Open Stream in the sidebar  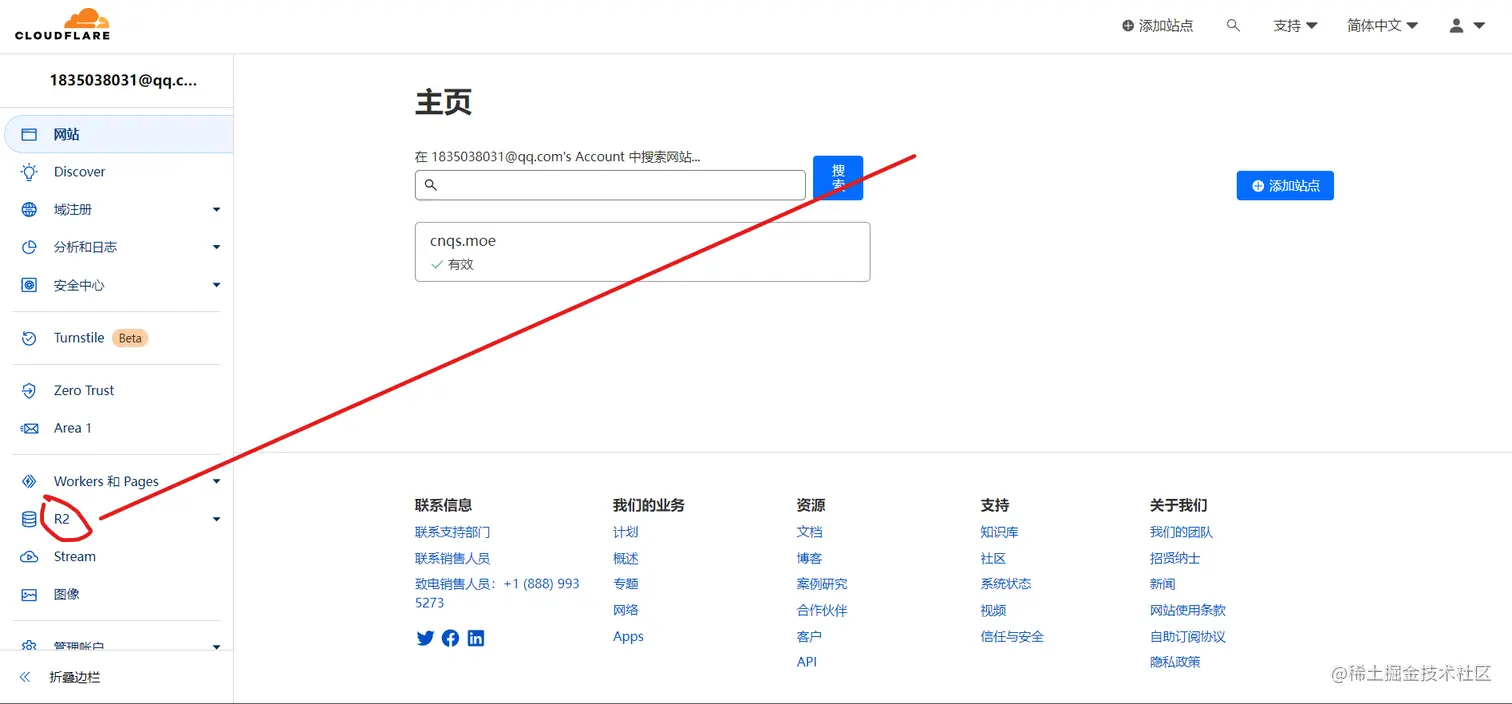[x=75, y=557]
